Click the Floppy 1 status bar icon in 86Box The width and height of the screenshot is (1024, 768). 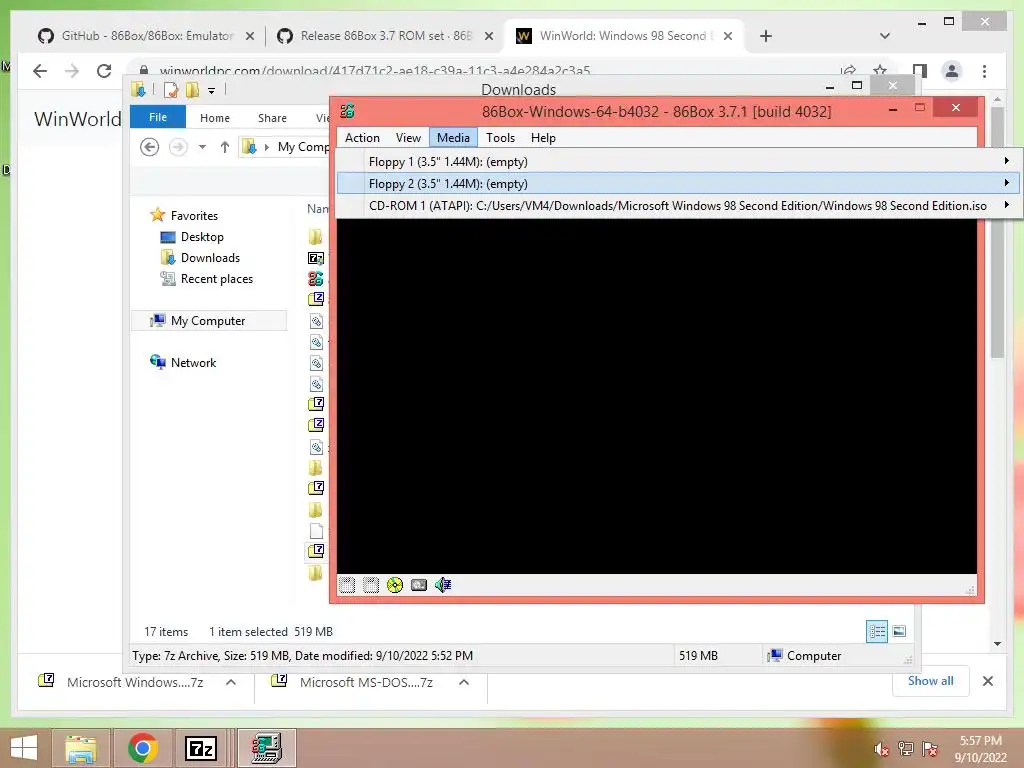(347, 584)
